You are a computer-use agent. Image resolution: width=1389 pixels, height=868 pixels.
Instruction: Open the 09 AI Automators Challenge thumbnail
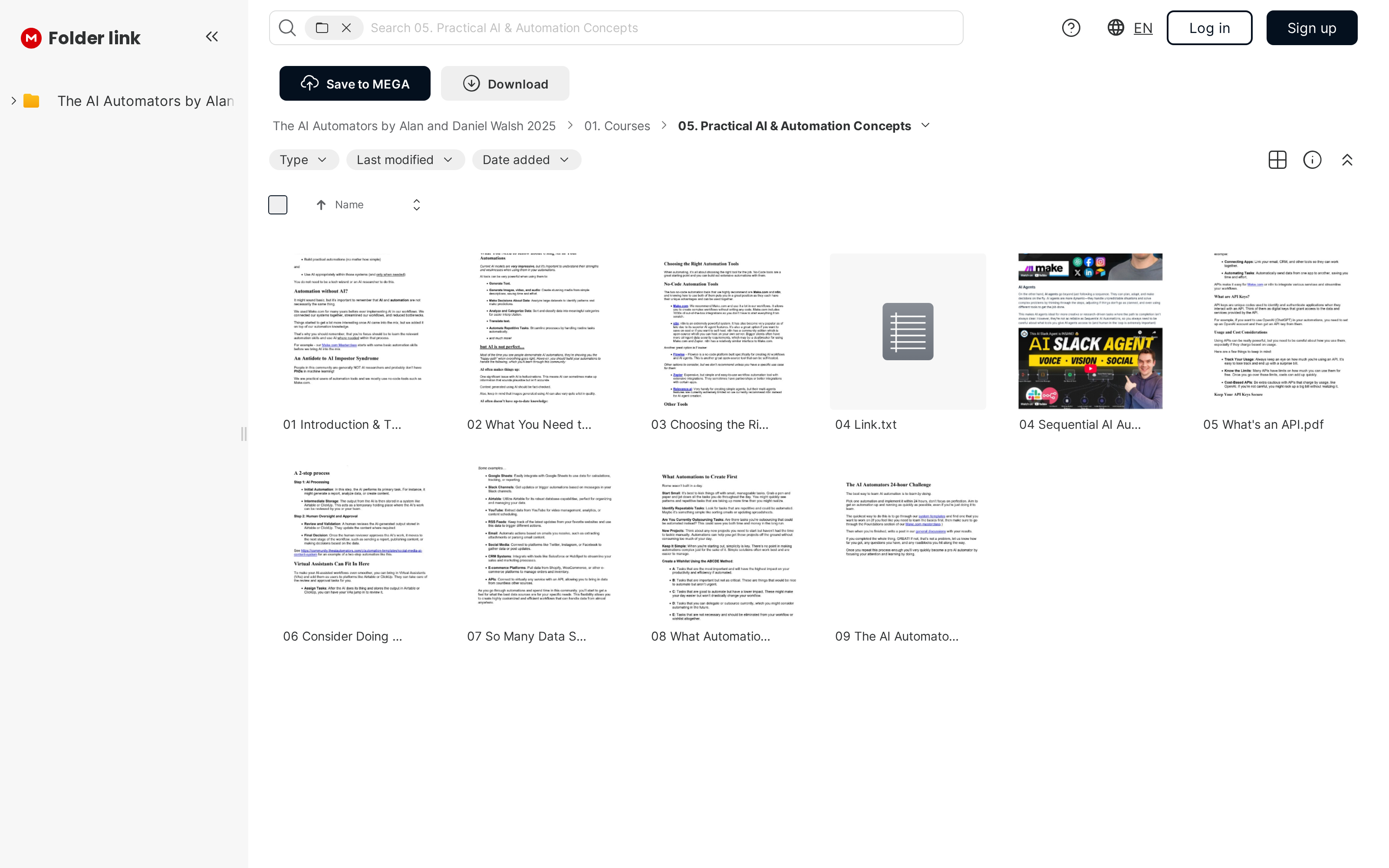pos(908,543)
